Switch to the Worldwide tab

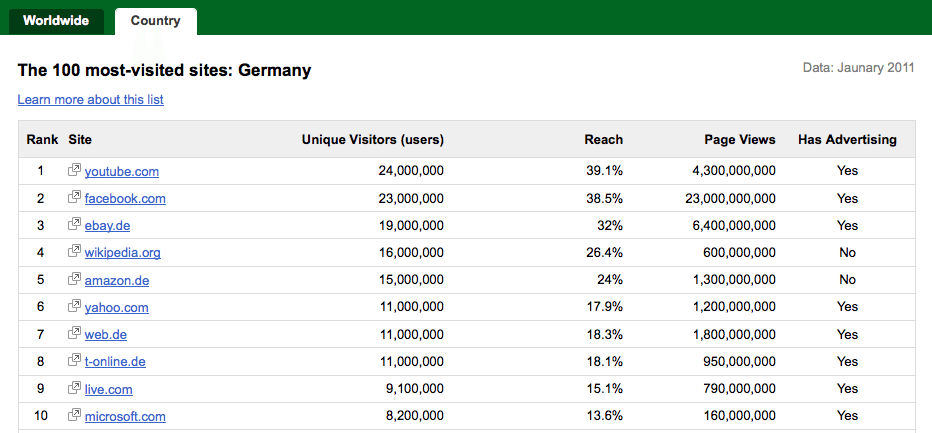coord(56,21)
